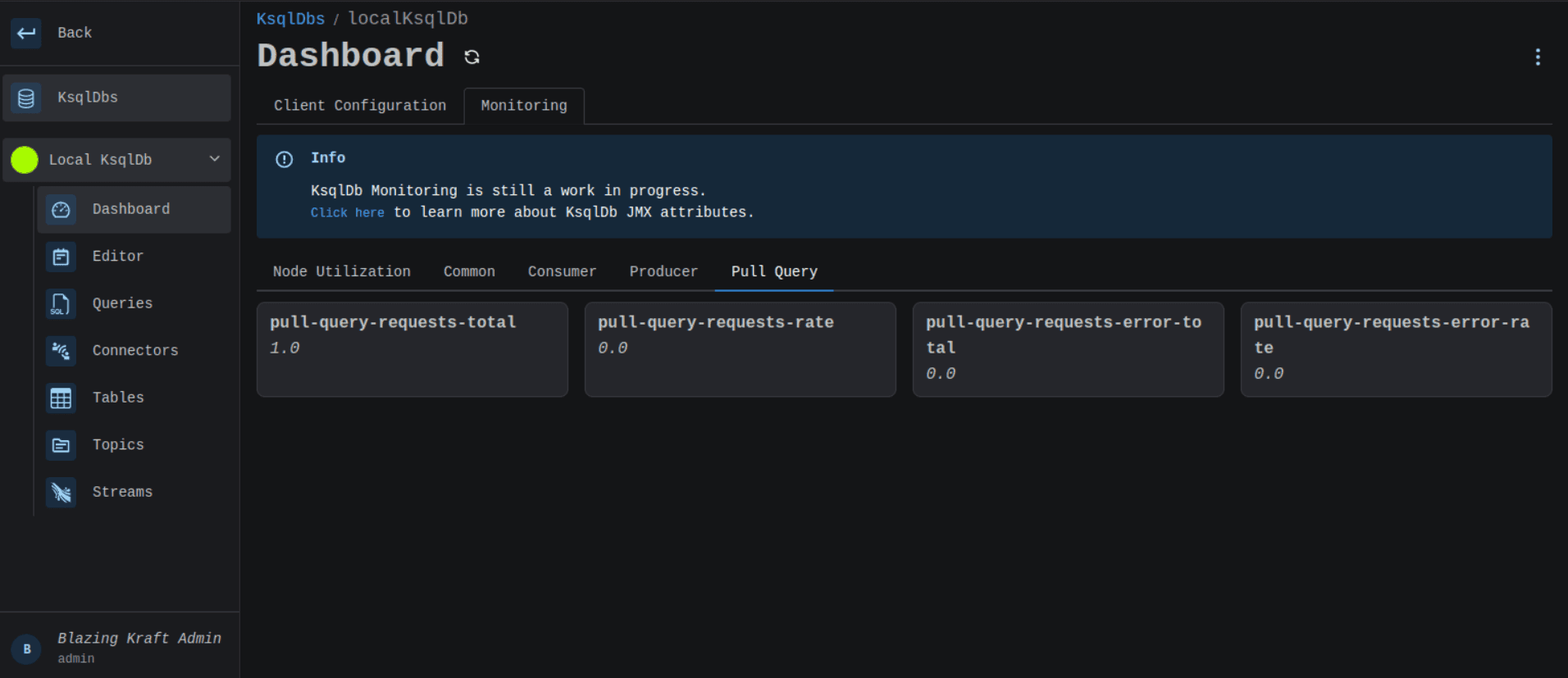Click the Streams icon in sidebar
The image size is (1568, 678).
click(61, 493)
